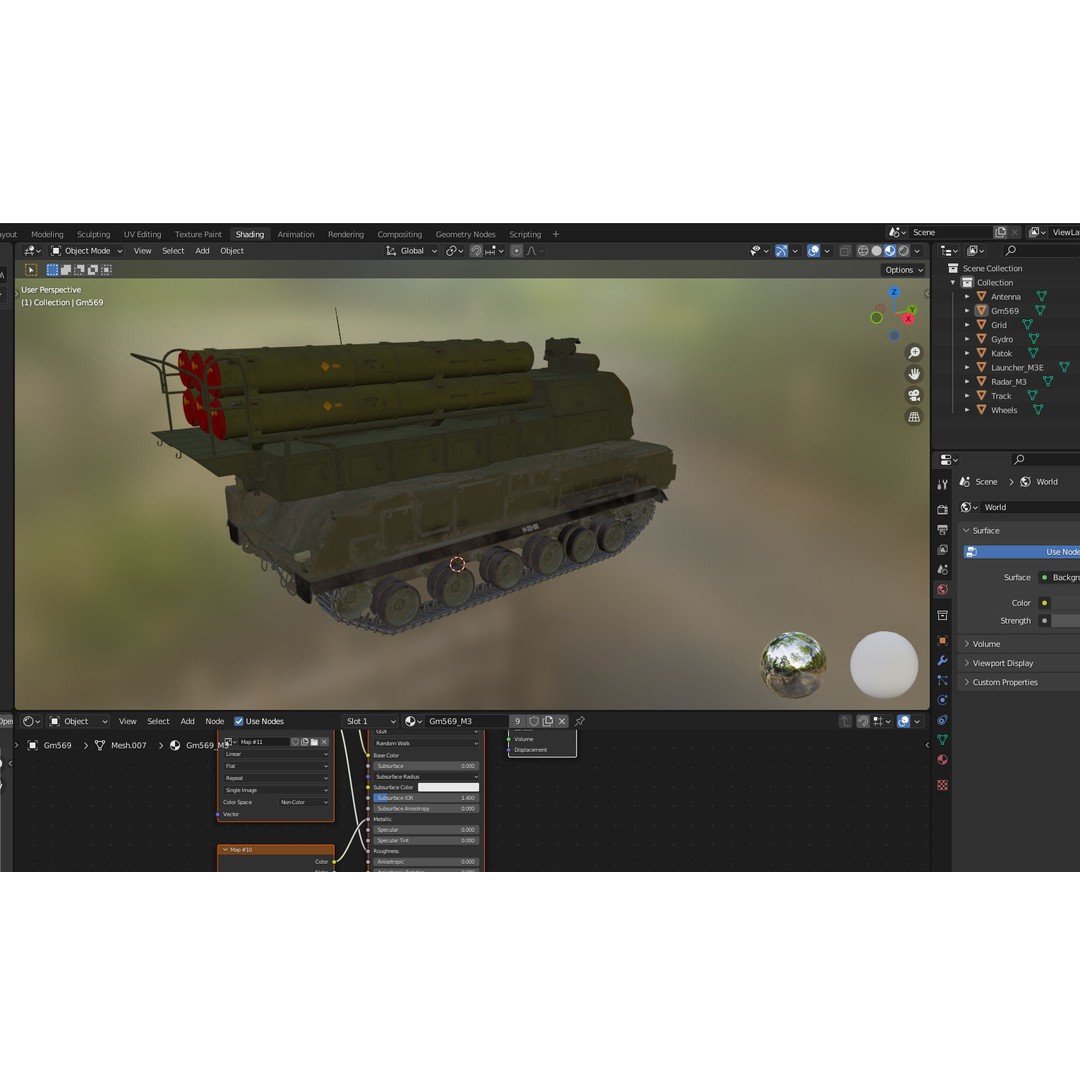Switch to material preview shading
This screenshot has height=1080, width=1080.
[890, 251]
